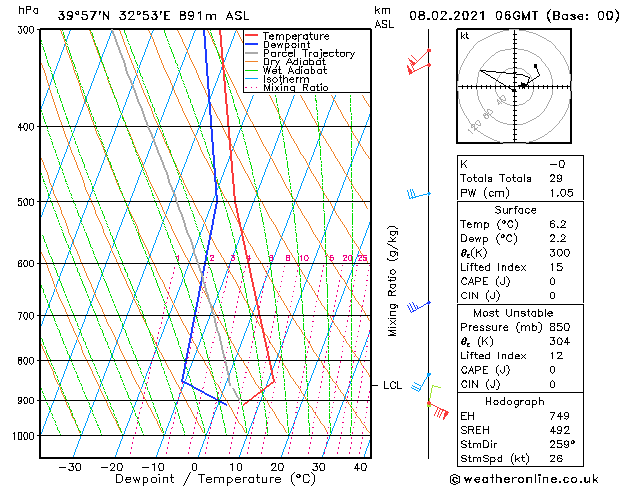Click the SREH value 492

click(x=560, y=430)
